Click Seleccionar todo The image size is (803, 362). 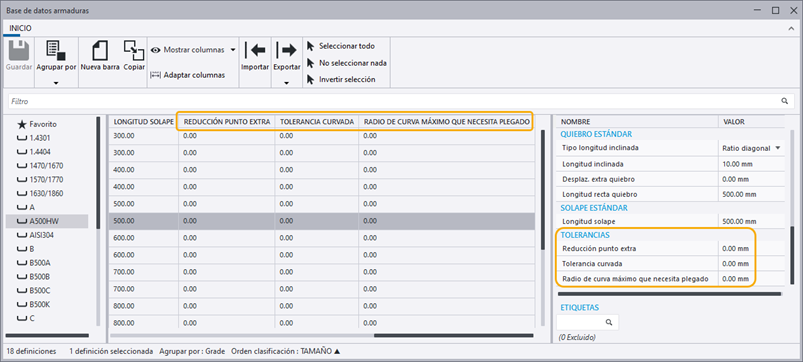341,46
